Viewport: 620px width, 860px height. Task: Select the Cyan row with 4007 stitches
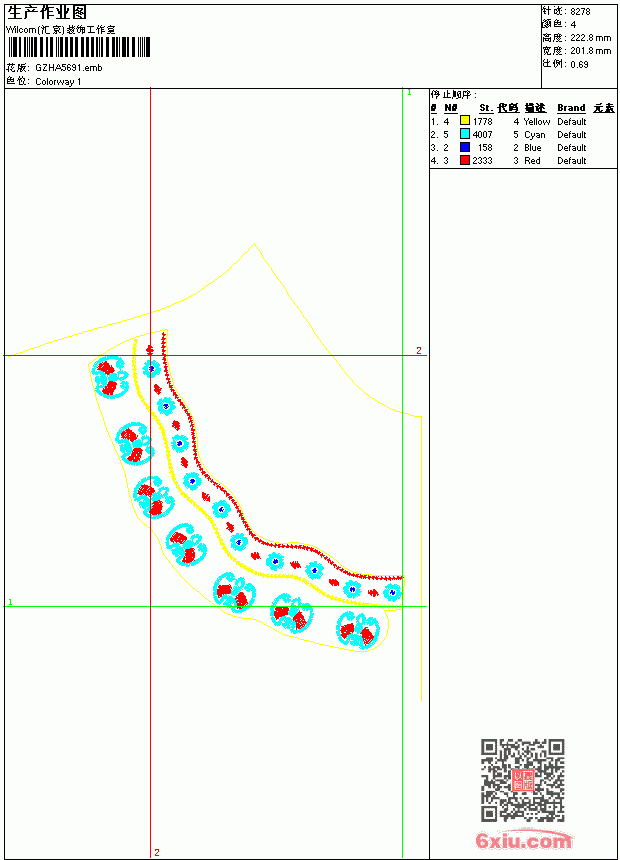click(523, 134)
